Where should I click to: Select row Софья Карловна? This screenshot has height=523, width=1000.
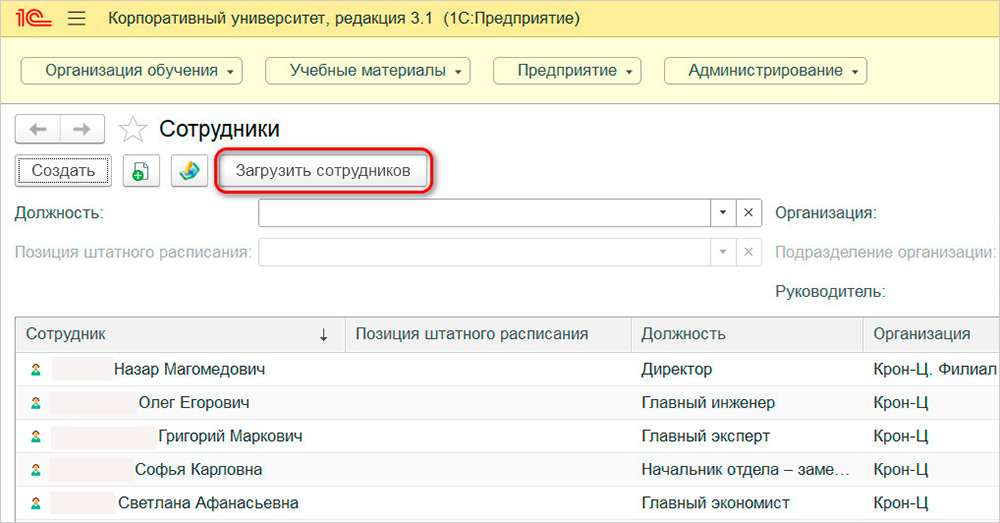point(508,470)
